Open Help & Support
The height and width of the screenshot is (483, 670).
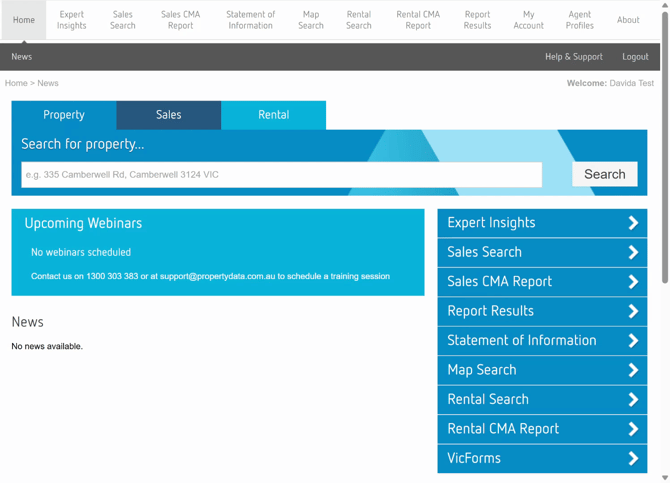573,57
